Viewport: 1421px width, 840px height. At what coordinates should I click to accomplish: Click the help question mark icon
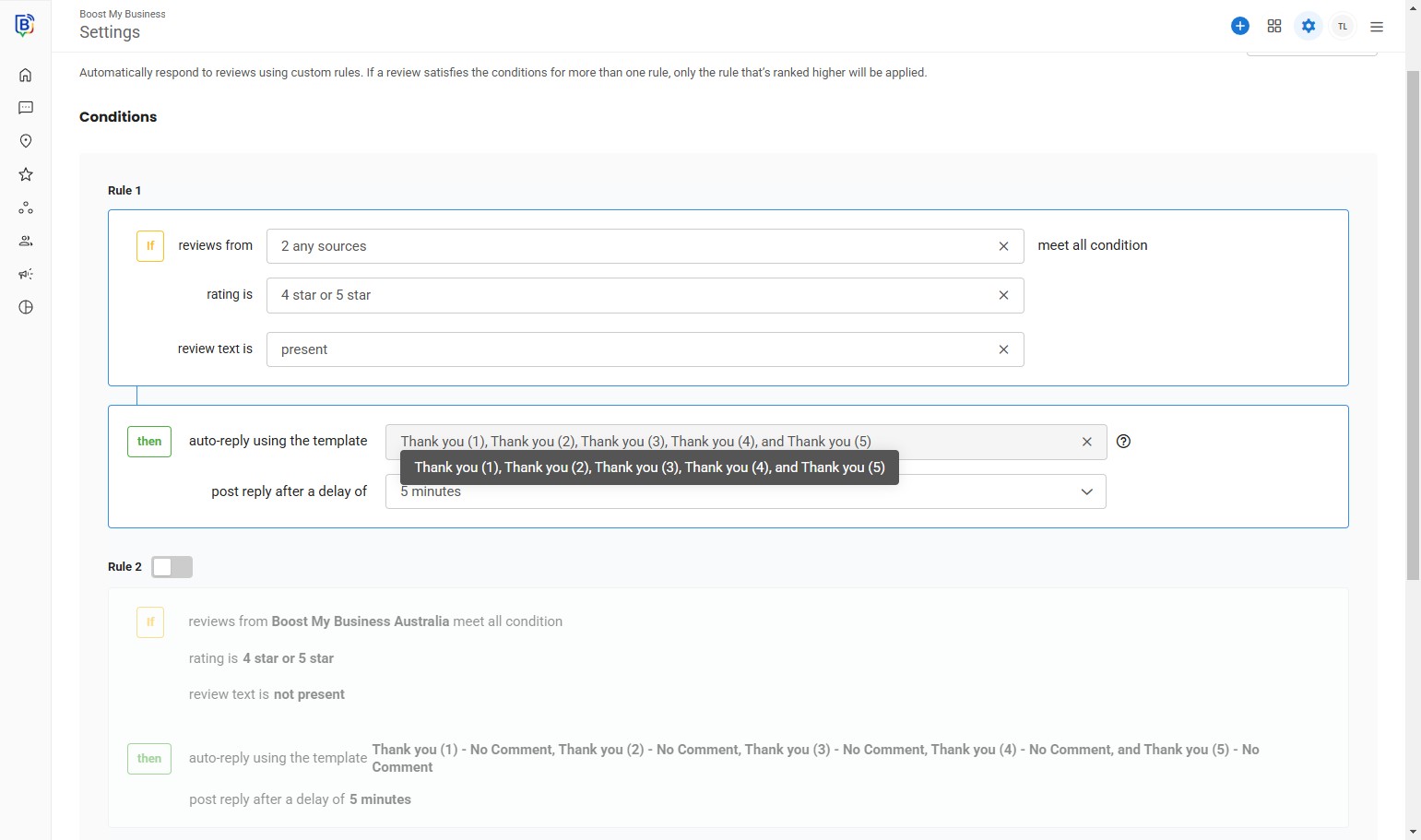point(1123,442)
